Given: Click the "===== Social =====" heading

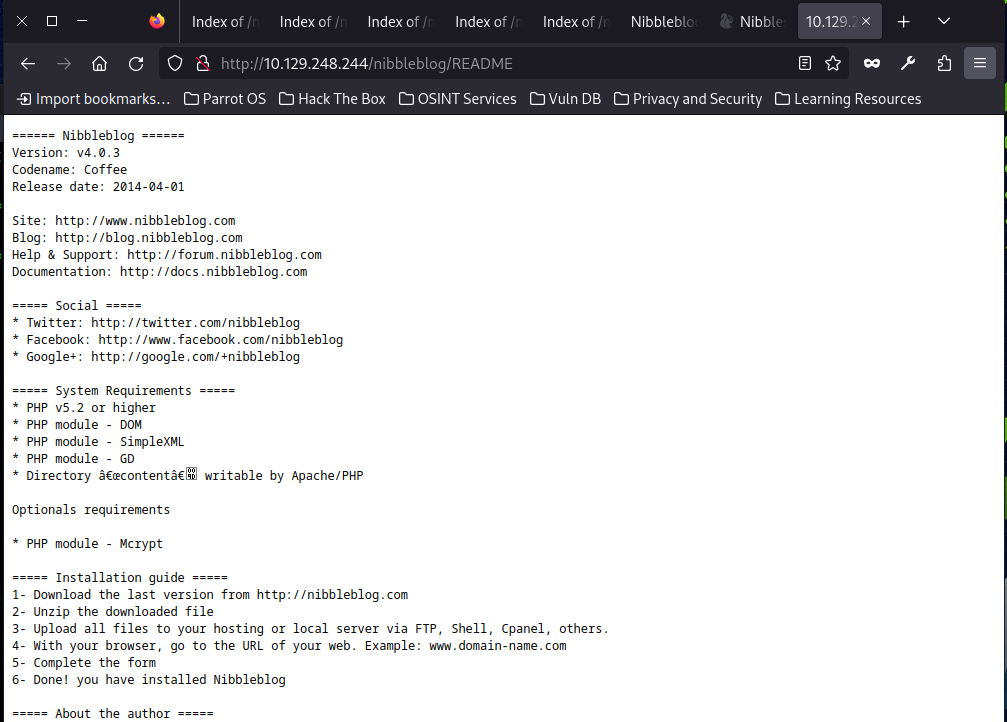Looking at the screenshot, I should (x=76, y=306).
